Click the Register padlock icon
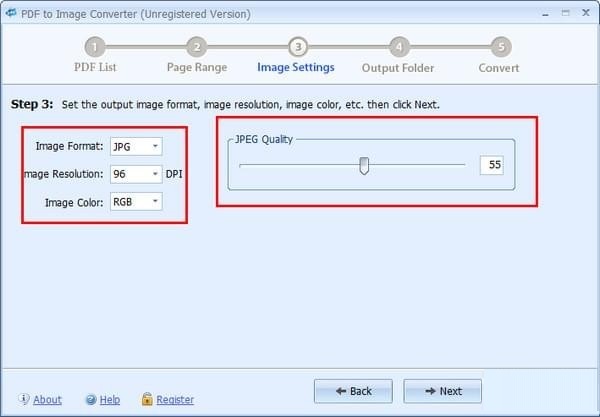 147,399
